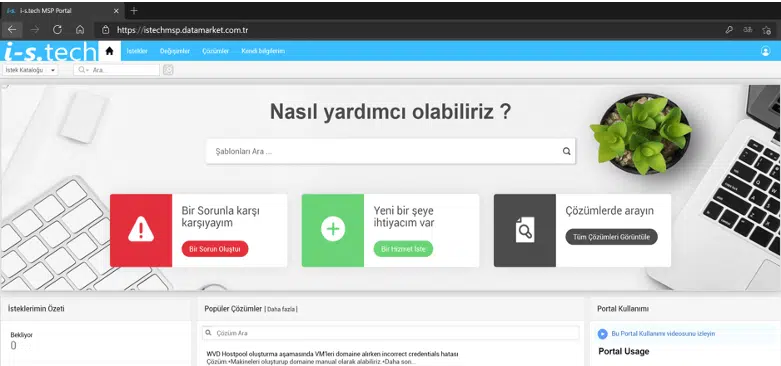This screenshot has height=366, width=781.
Task: Reload the page with browser refresh icon
Action: click(57, 30)
